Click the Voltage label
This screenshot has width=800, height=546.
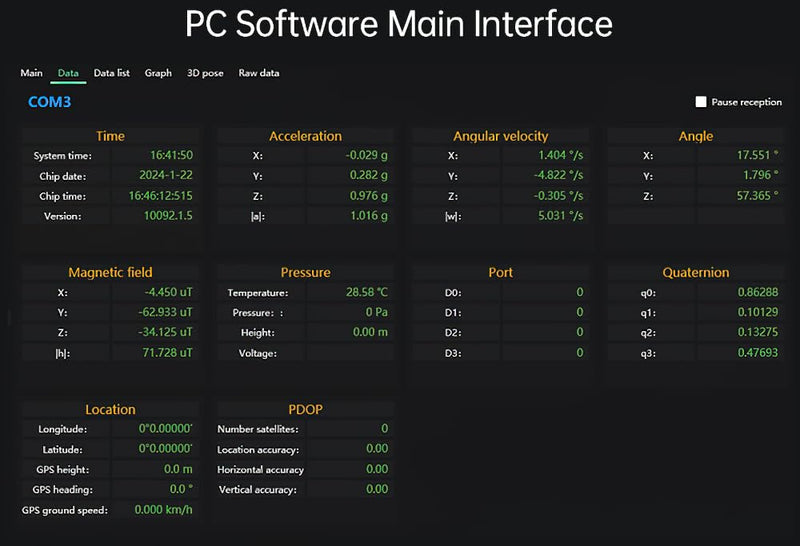click(258, 353)
